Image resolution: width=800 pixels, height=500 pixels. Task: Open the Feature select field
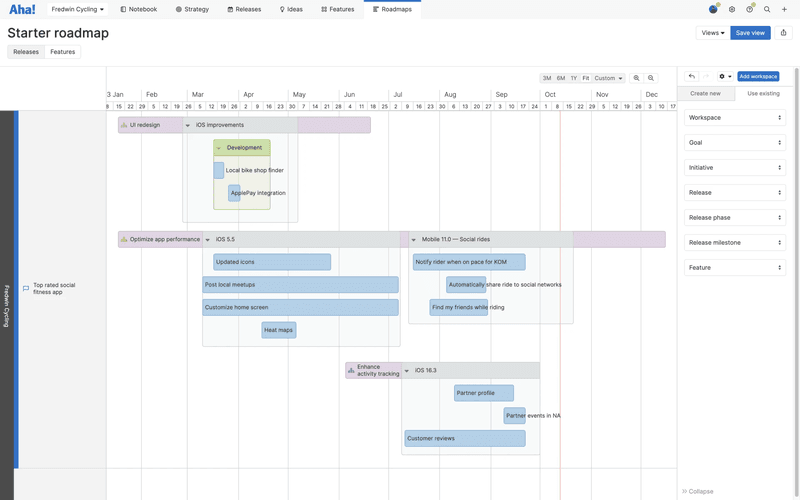click(x=735, y=268)
